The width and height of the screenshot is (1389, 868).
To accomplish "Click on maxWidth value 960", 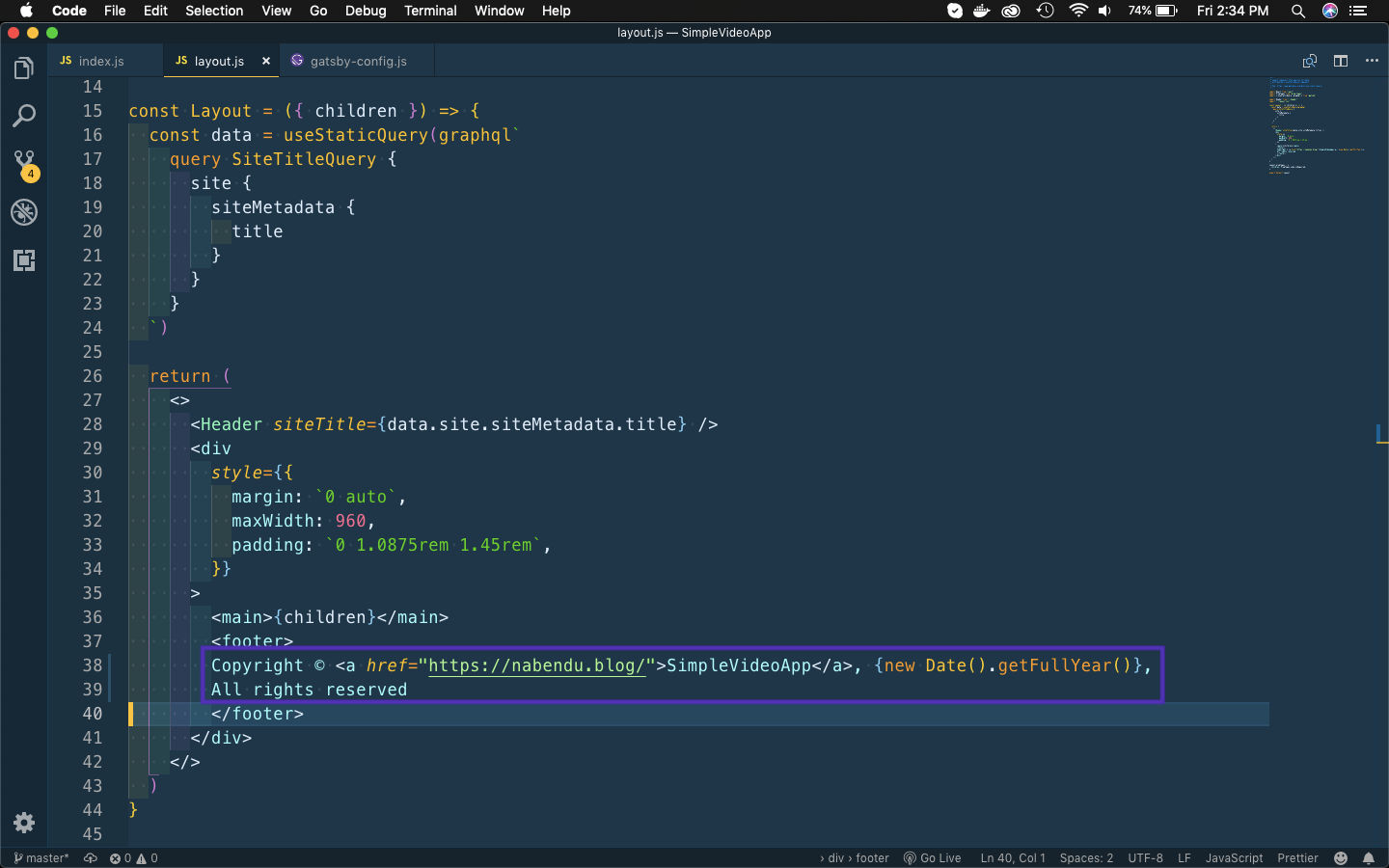I will [x=350, y=521].
